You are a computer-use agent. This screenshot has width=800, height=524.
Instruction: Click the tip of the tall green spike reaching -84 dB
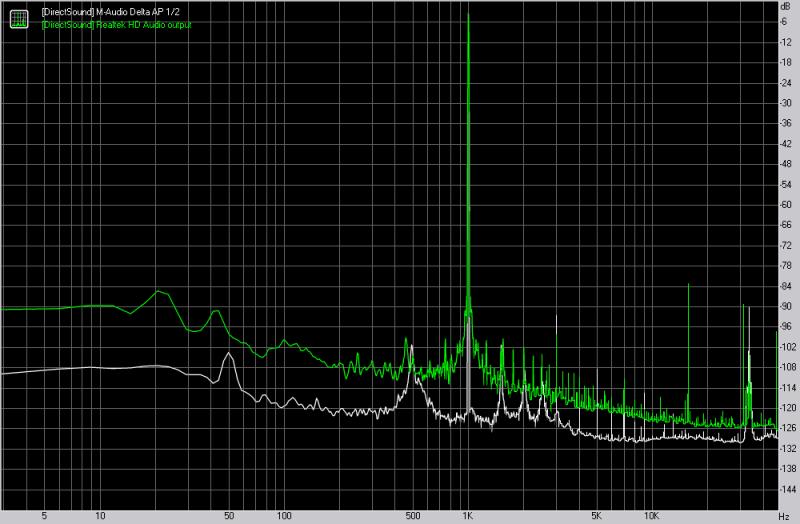688,284
